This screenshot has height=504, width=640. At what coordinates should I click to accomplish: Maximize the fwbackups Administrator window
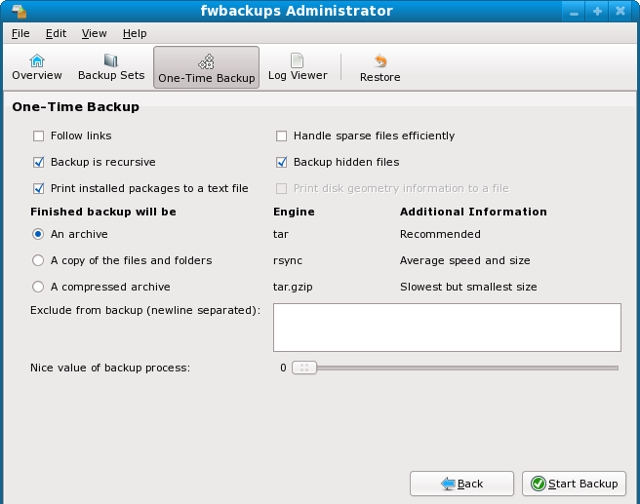597,11
